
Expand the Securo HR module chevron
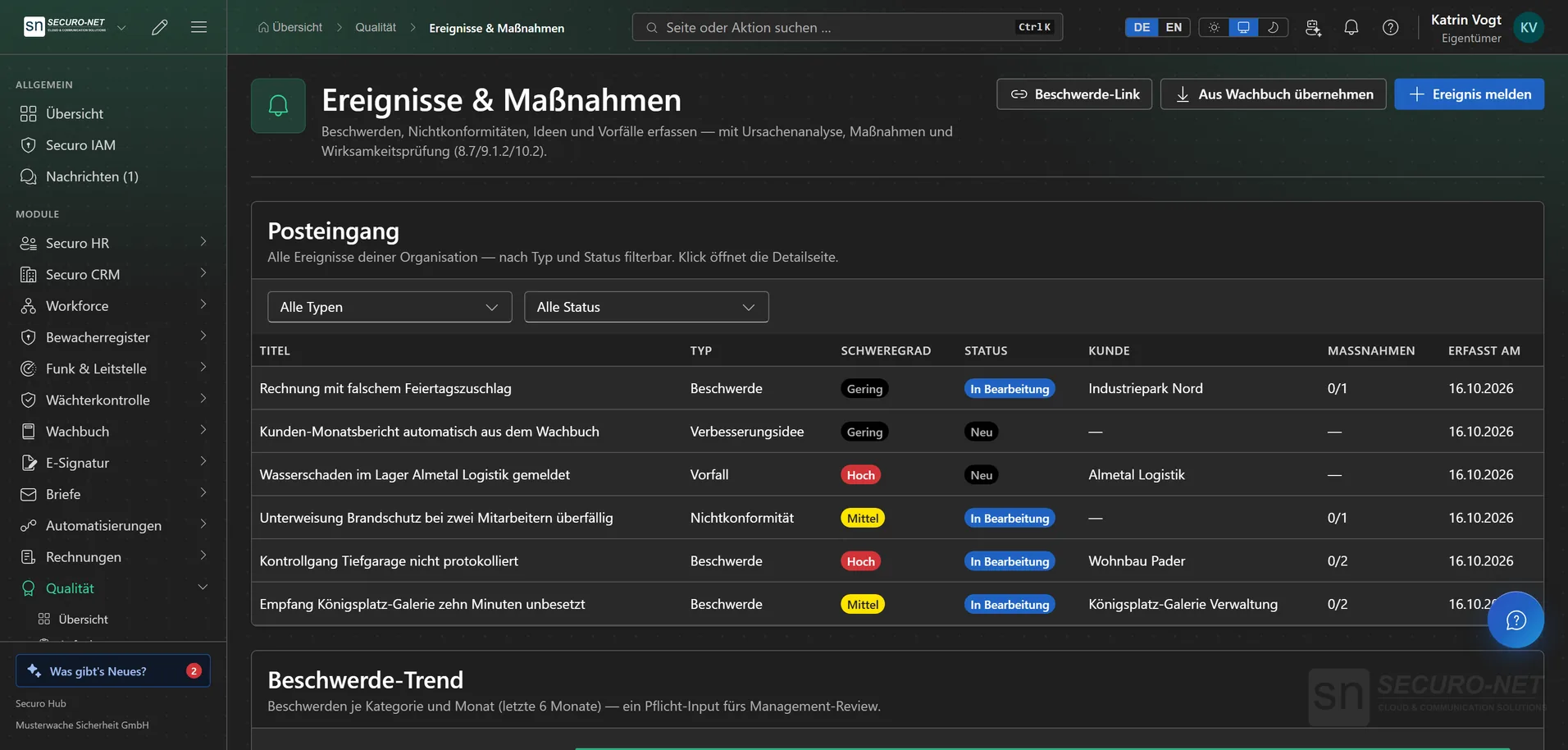click(x=203, y=242)
